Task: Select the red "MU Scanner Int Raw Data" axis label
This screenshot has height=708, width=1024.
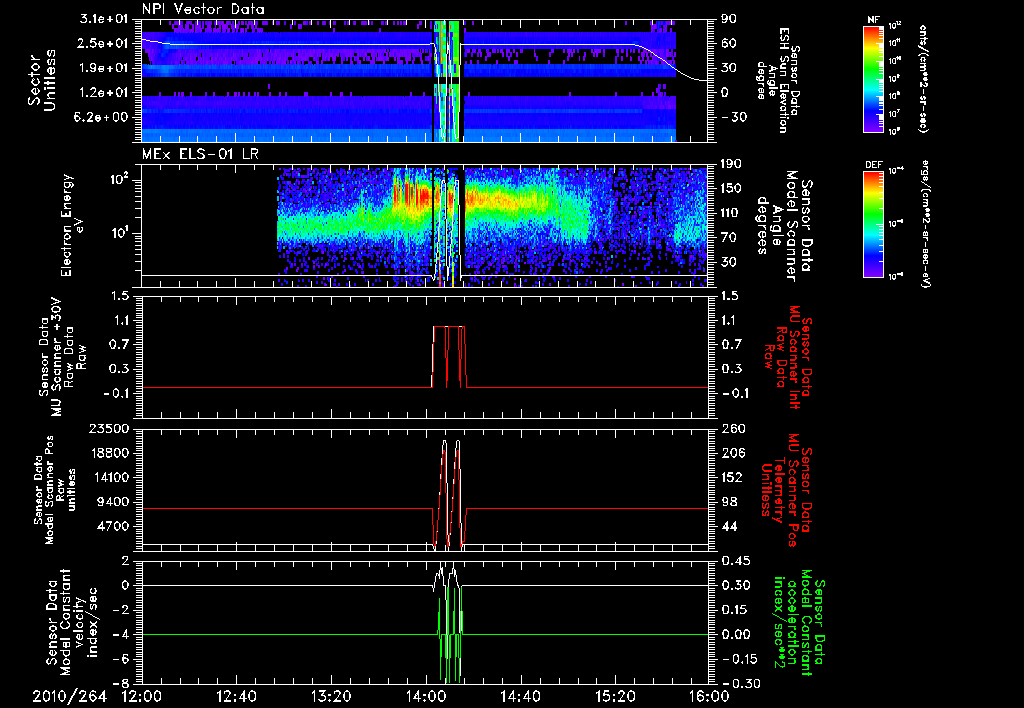Action: (787, 357)
